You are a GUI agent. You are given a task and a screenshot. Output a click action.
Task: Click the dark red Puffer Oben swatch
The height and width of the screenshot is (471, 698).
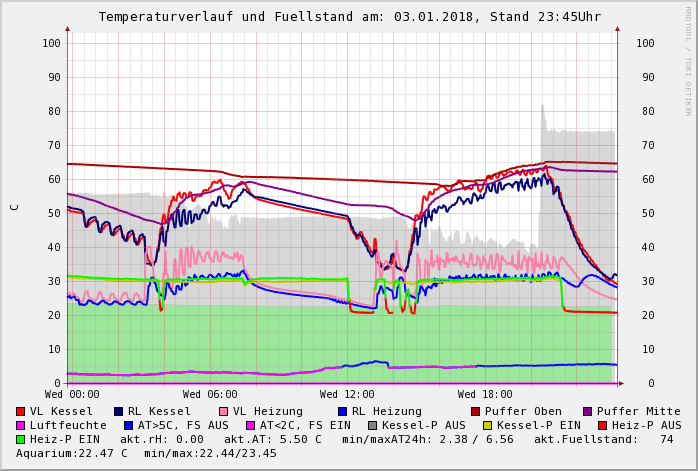[476, 411]
